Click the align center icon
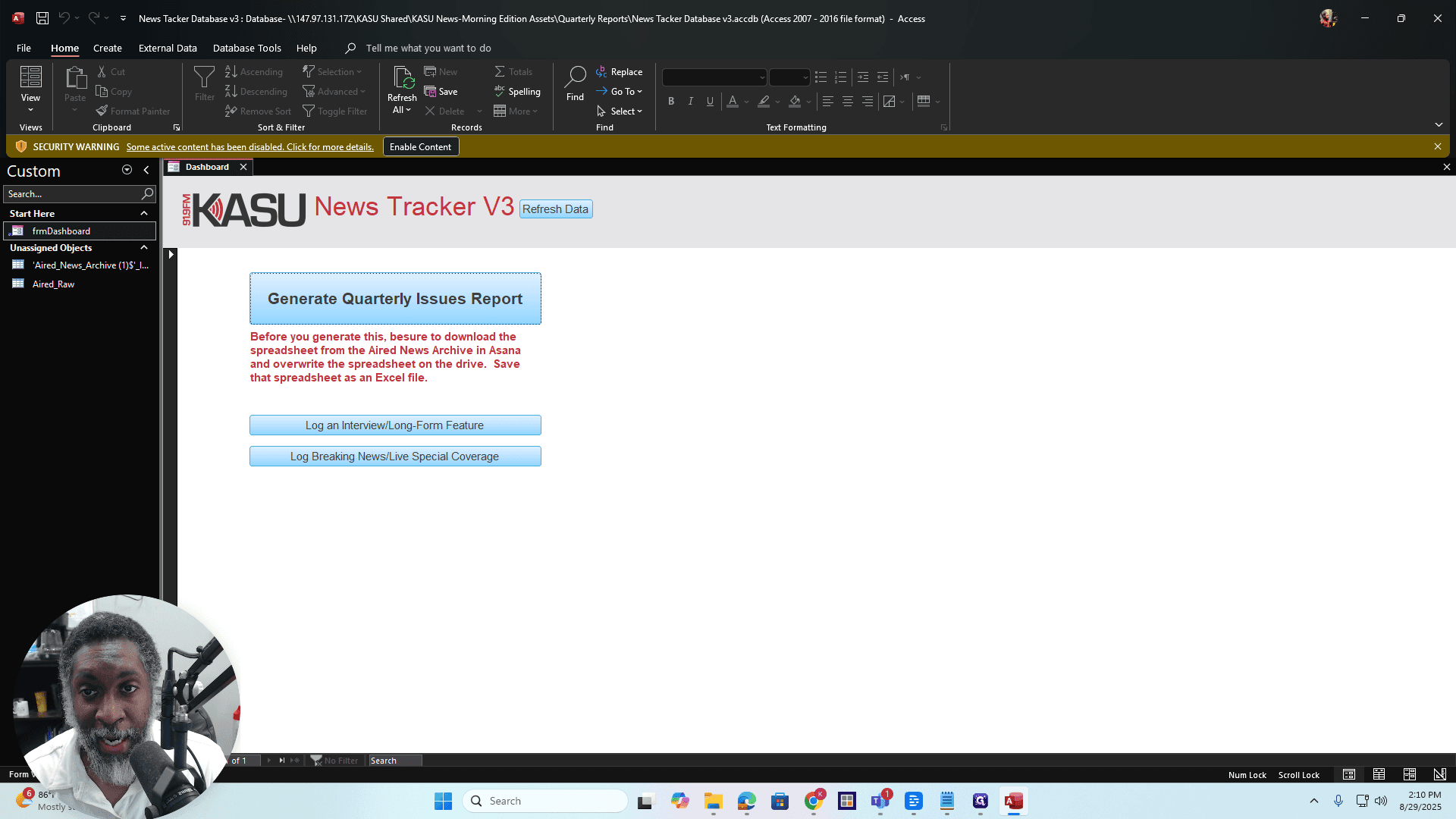 tap(848, 102)
